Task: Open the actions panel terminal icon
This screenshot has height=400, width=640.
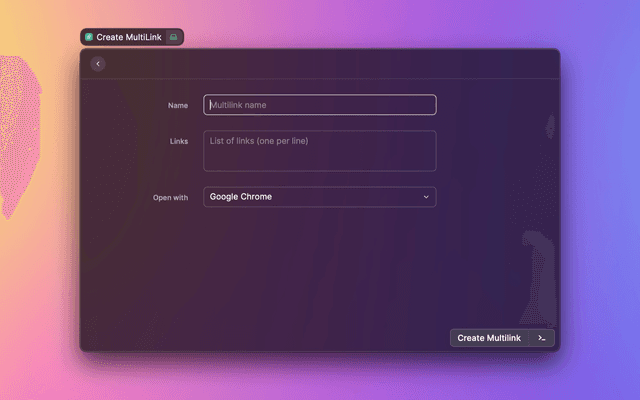Action: click(x=542, y=338)
